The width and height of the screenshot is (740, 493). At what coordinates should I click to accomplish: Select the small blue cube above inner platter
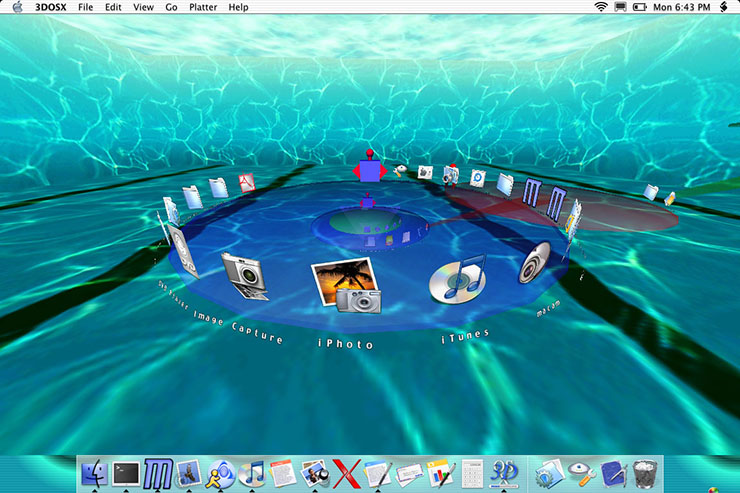[368, 201]
